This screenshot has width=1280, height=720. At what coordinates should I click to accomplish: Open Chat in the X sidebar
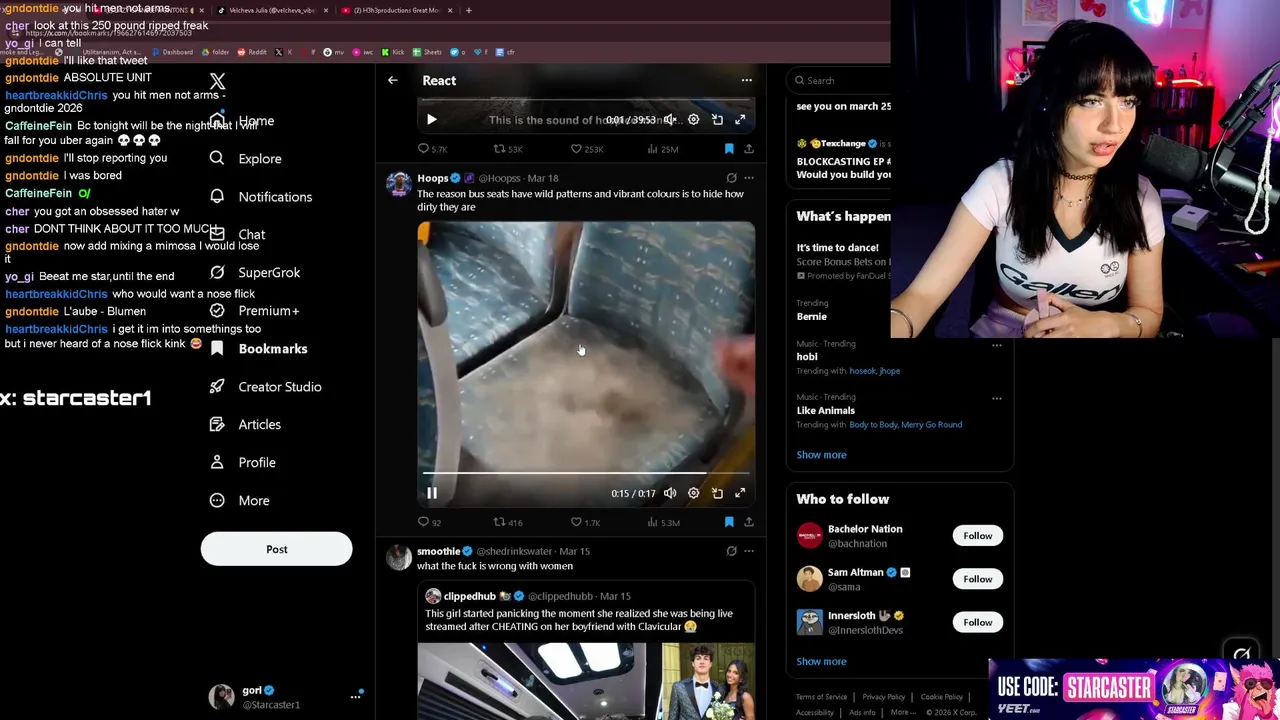[237, 235]
